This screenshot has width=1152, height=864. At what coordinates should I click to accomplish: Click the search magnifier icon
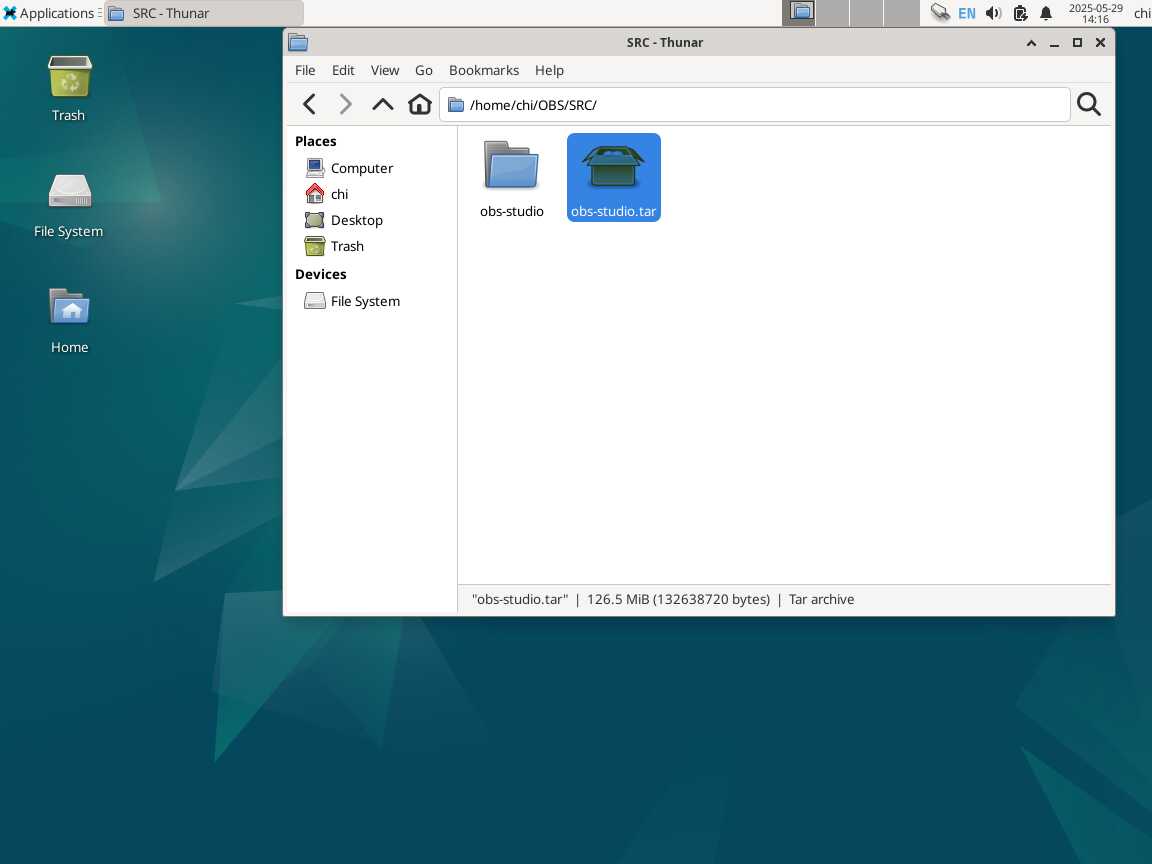(x=1089, y=104)
